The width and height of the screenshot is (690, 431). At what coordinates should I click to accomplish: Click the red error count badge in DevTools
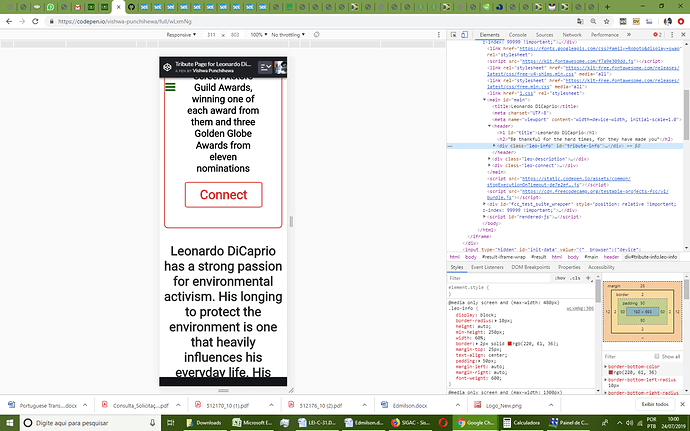(657, 35)
